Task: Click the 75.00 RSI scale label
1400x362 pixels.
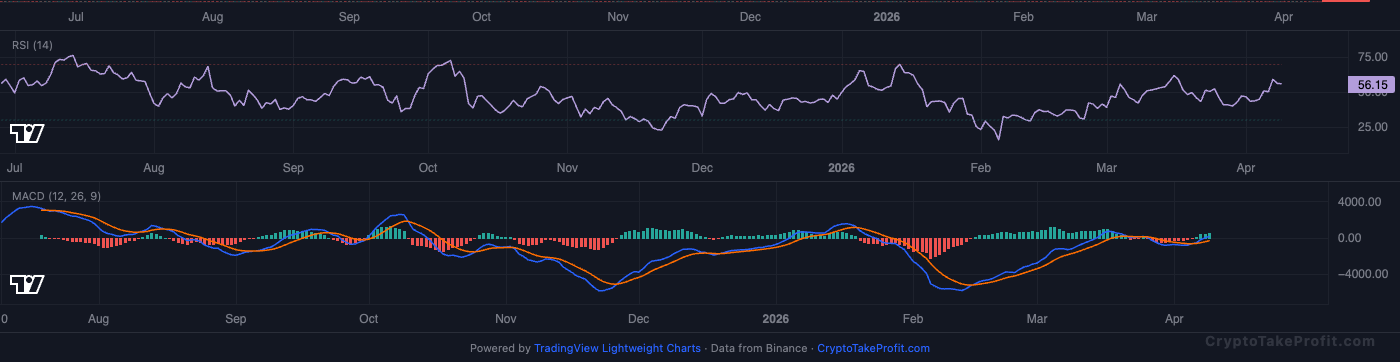Action: click(1373, 57)
